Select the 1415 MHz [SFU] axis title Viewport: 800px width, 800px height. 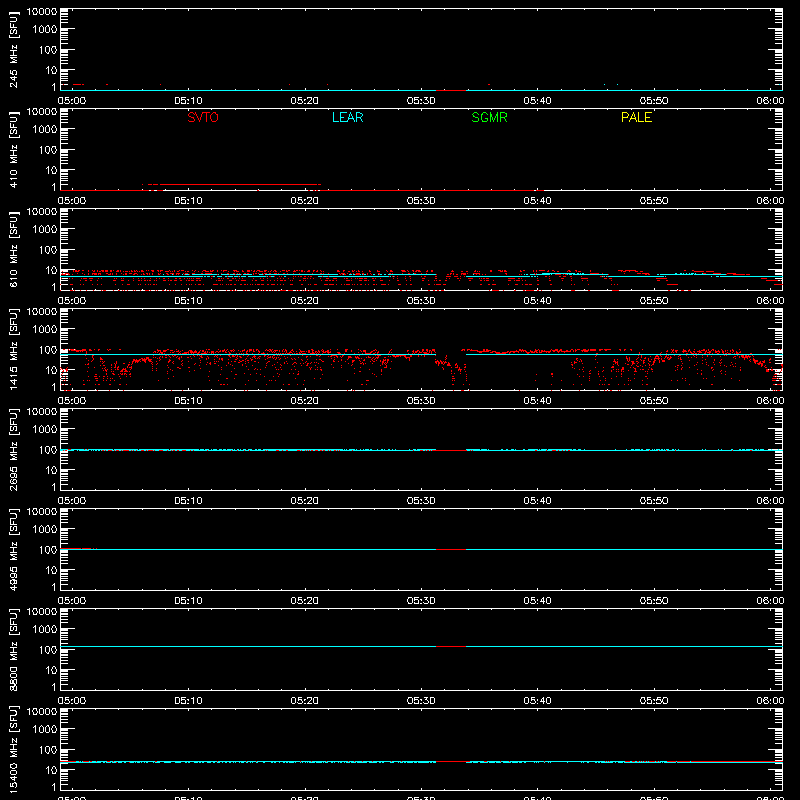tap(13, 350)
